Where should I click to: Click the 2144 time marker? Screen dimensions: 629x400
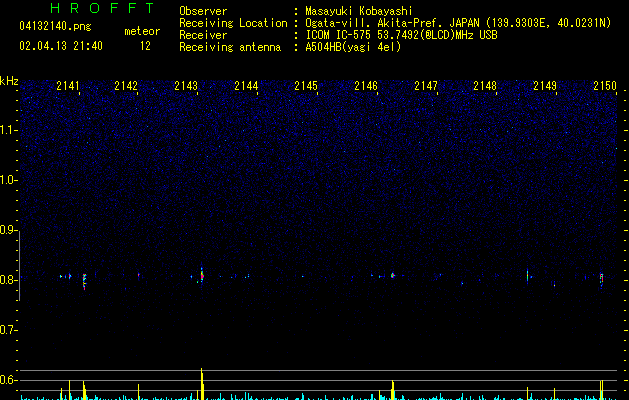pyautogui.click(x=246, y=86)
